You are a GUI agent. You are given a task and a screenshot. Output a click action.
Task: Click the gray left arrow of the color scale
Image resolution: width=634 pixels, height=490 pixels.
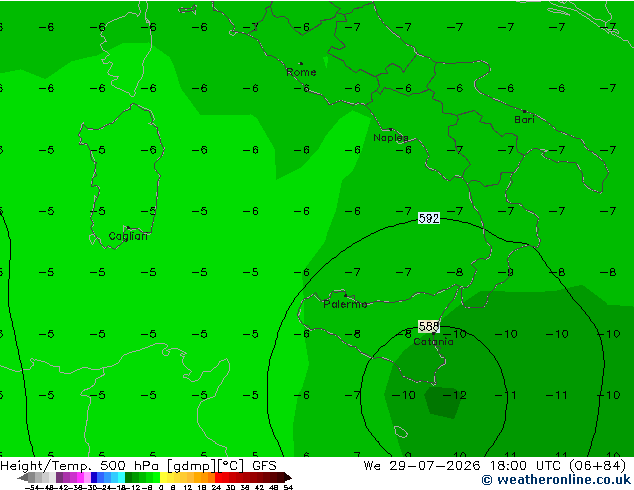[23, 477]
